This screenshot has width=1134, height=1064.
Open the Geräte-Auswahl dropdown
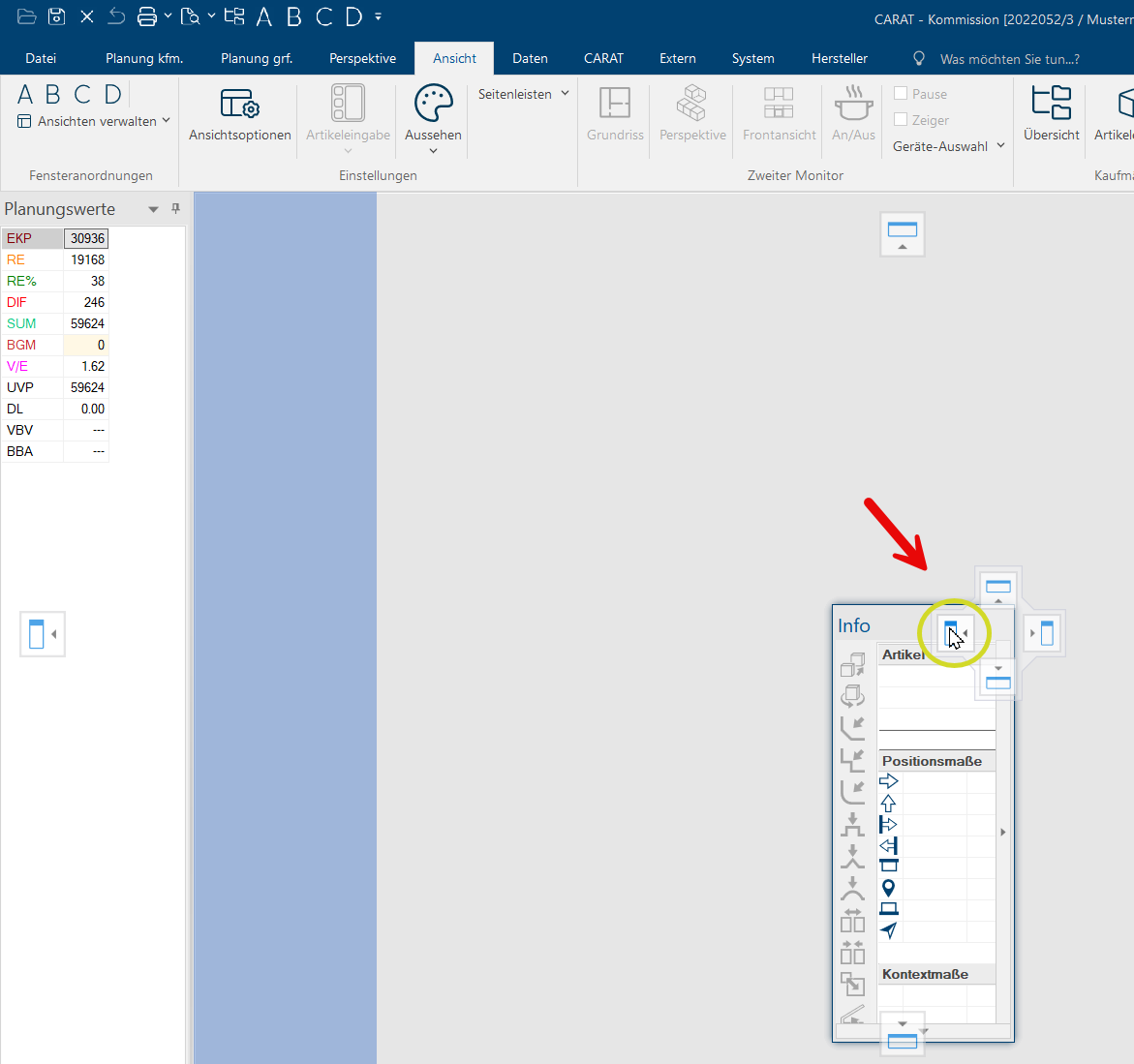[948, 146]
